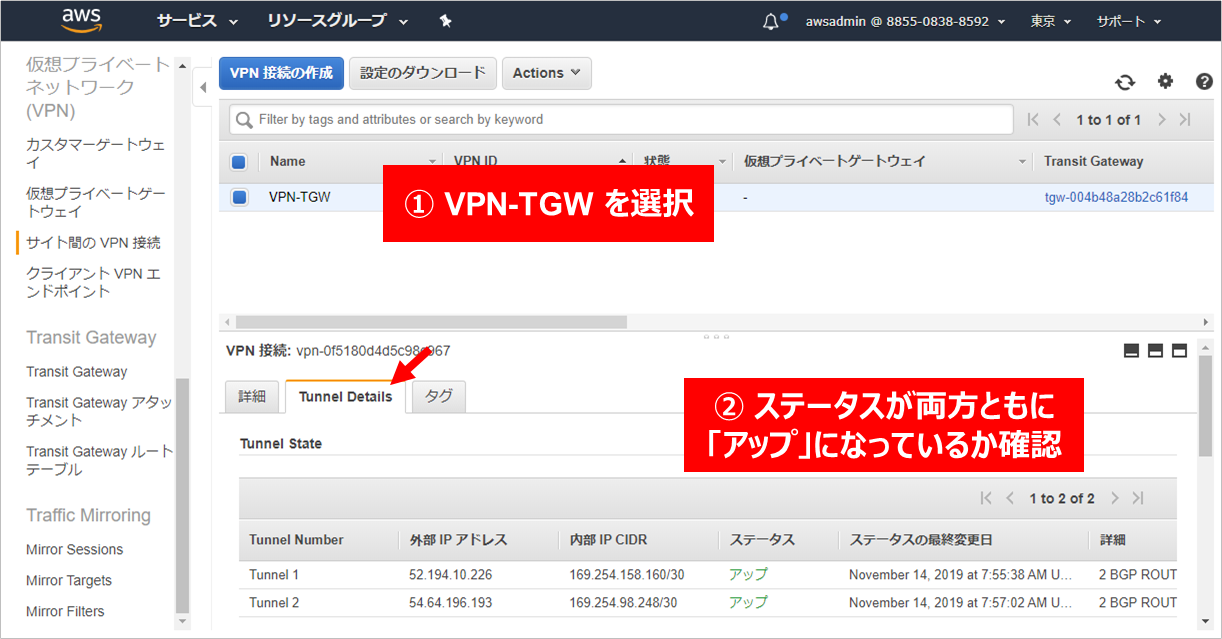Open the 東京 region selector

pyautogui.click(x=1050, y=21)
